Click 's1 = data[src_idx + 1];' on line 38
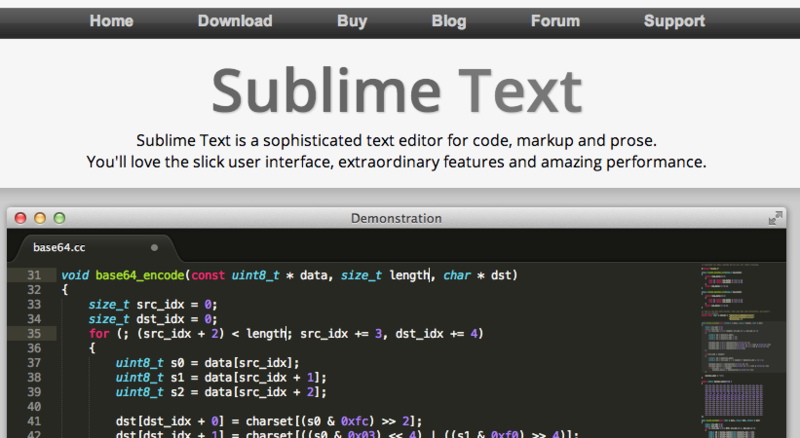Image resolution: width=800 pixels, height=438 pixels. (x=248, y=378)
